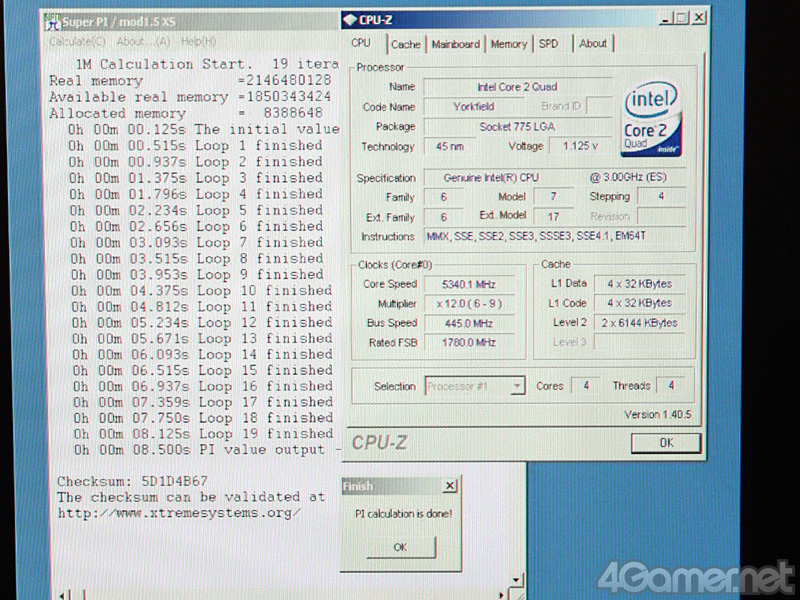Maximize the CPU-Z window
Image resolution: width=800 pixels, height=600 pixels.
coord(682,18)
